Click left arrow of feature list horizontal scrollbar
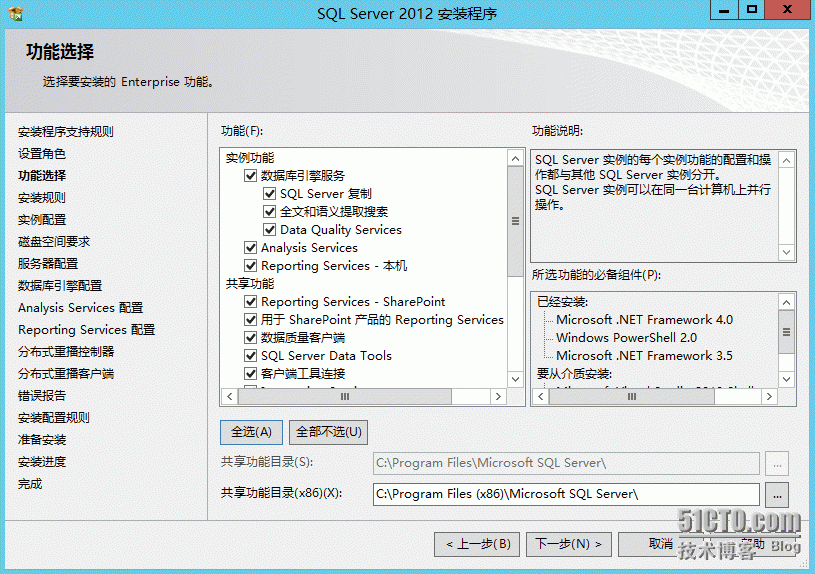815x574 pixels. [230, 397]
